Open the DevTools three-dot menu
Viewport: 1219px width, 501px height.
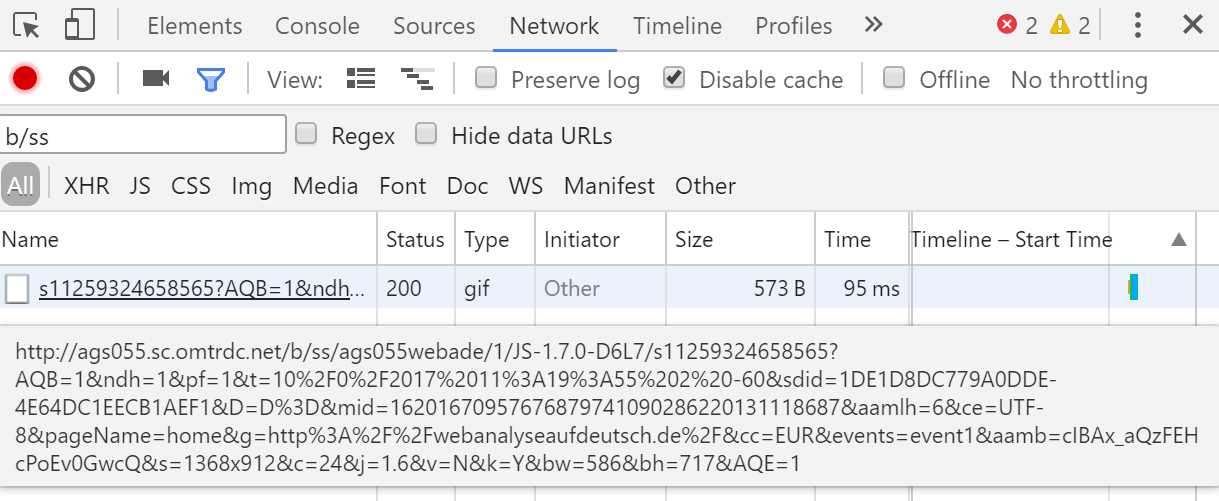[1137, 25]
